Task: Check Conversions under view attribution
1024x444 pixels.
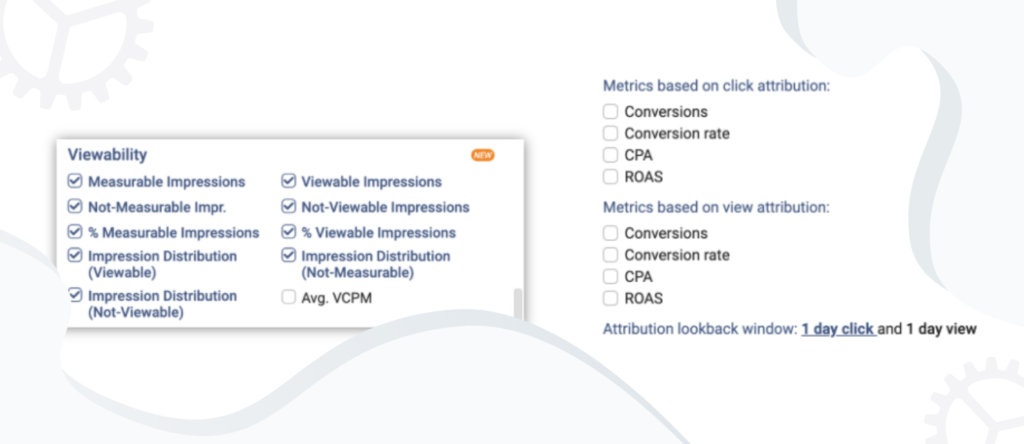Action: [x=610, y=233]
